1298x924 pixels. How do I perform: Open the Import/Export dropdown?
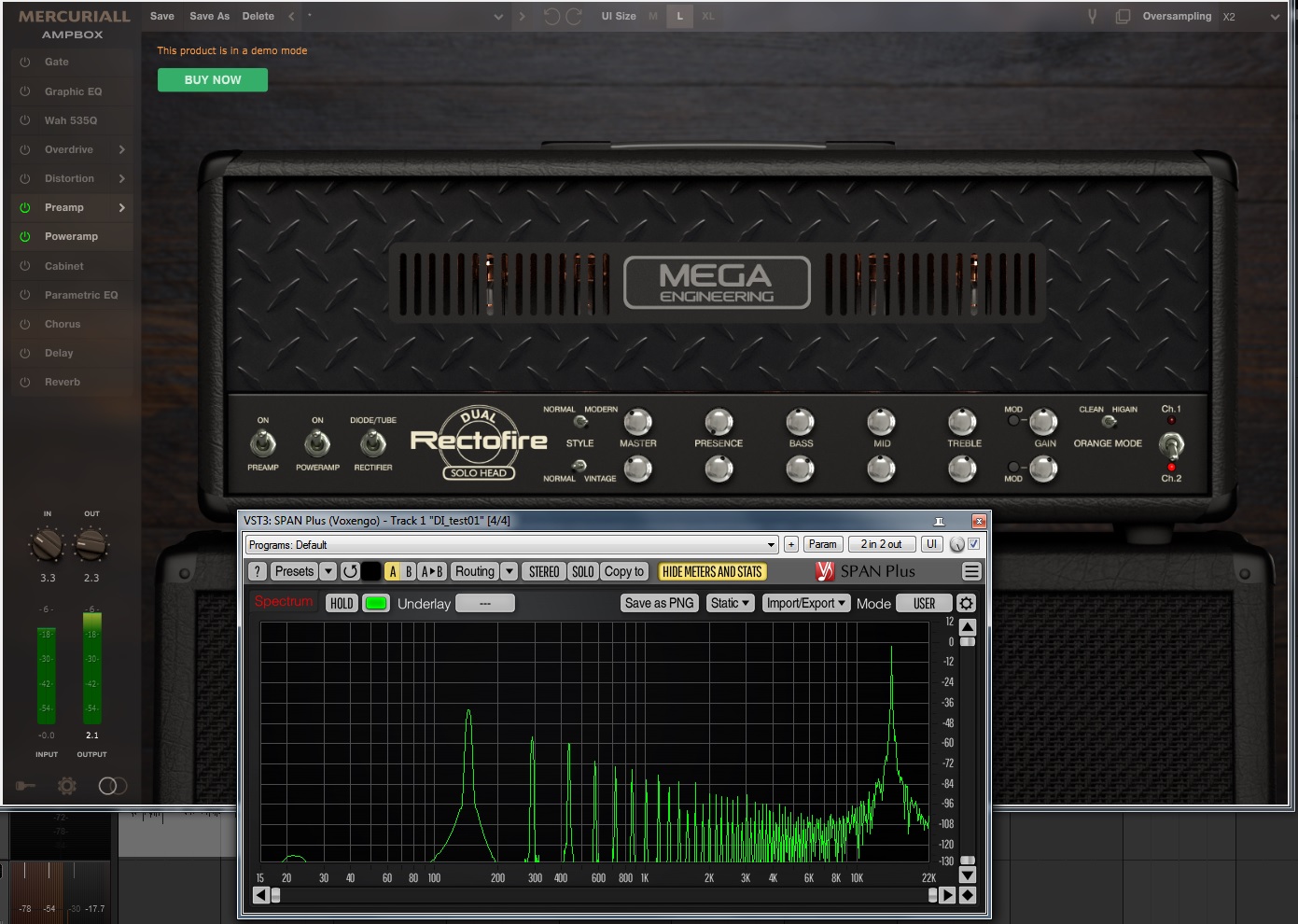805,603
